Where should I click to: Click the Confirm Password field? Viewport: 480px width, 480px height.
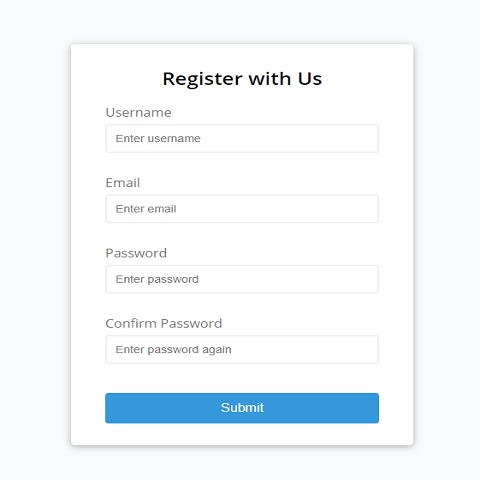click(x=242, y=349)
